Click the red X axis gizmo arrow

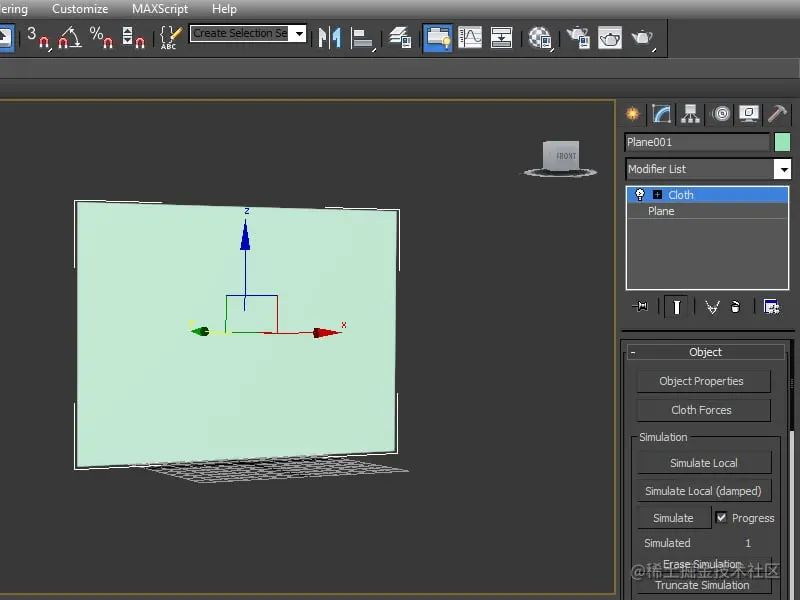point(327,333)
